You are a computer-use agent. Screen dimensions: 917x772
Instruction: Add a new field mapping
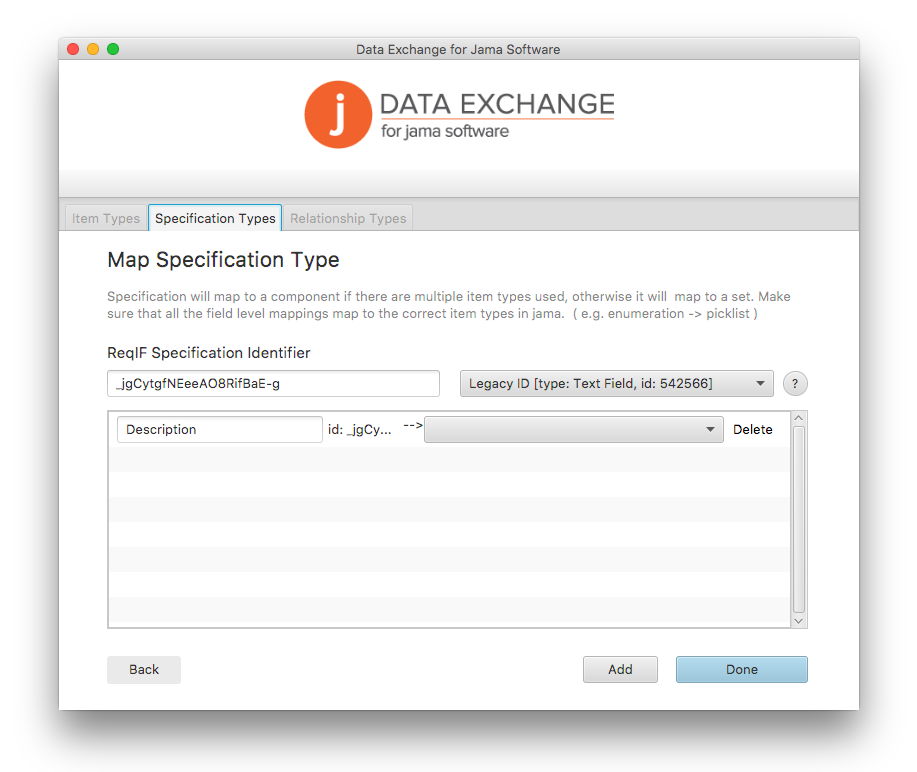pyautogui.click(x=620, y=669)
